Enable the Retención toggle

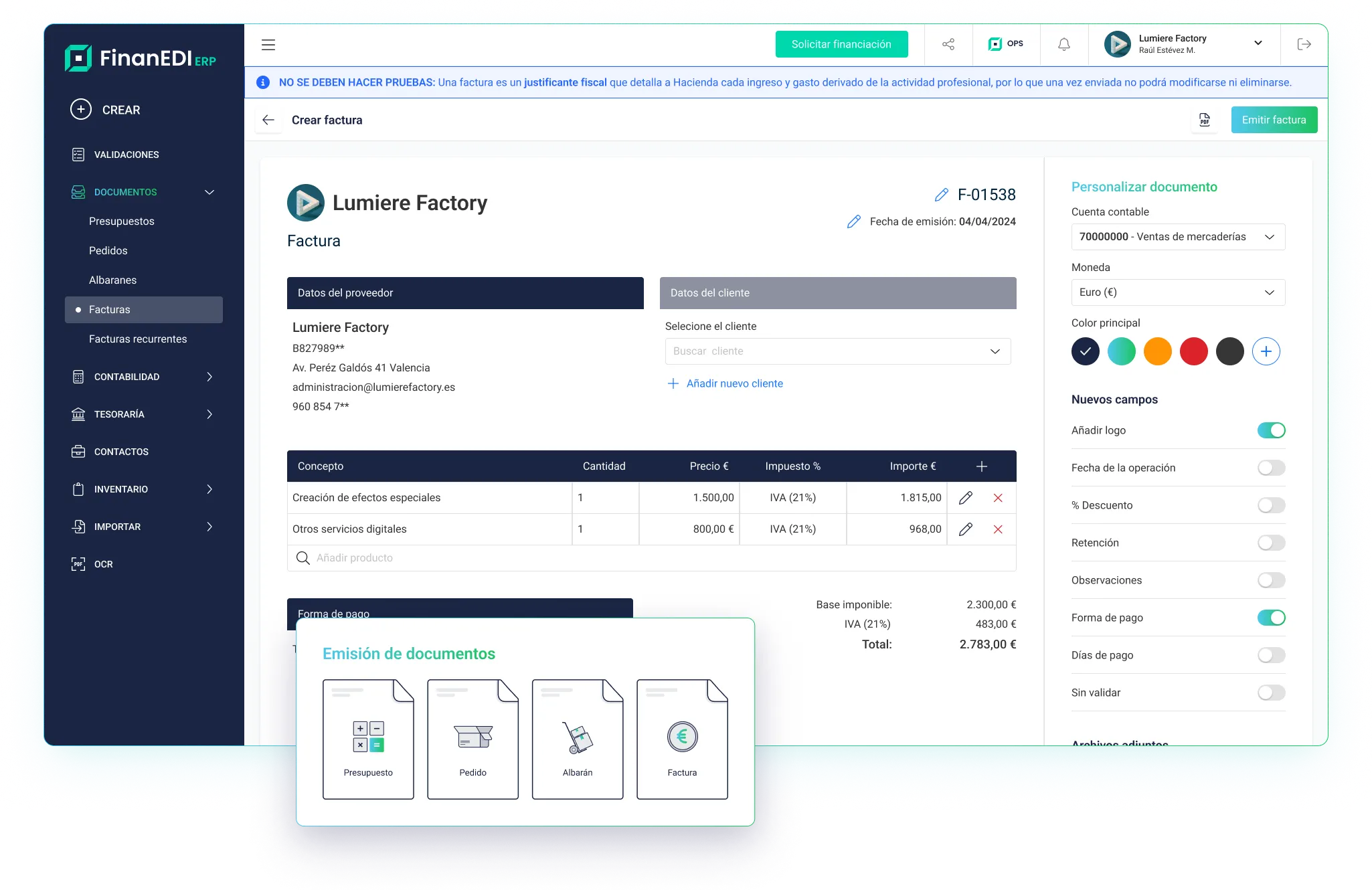(1271, 543)
